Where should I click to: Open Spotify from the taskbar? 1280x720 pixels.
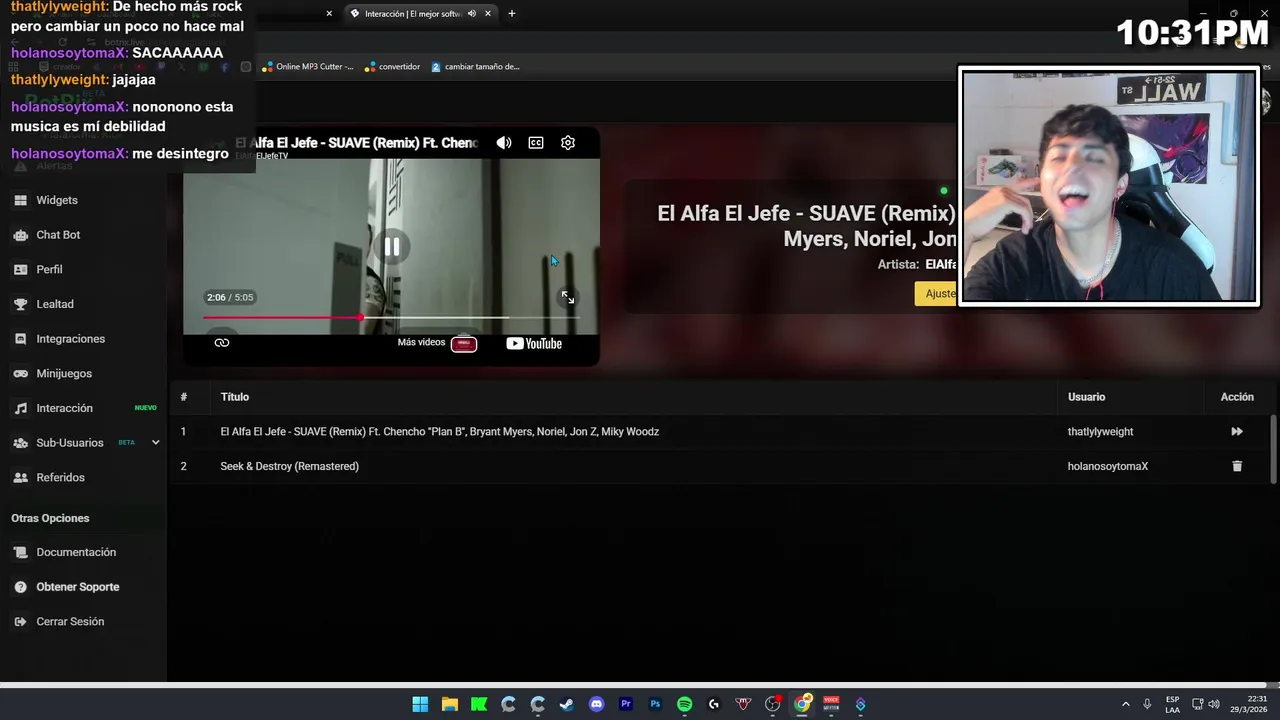coord(685,704)
